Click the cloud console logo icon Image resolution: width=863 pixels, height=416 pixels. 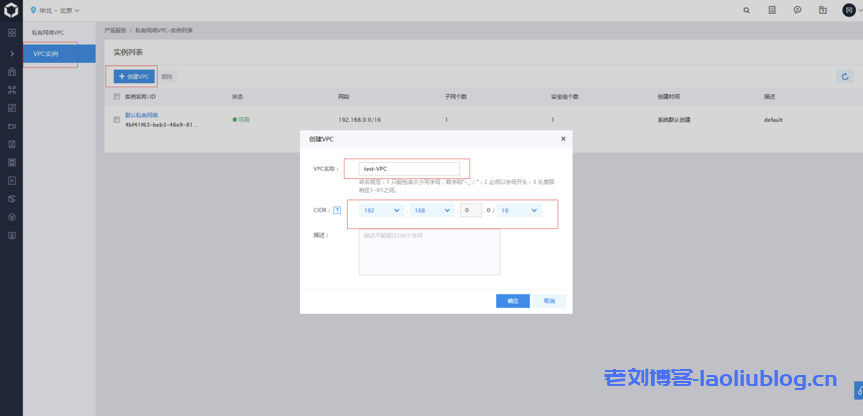11,10
